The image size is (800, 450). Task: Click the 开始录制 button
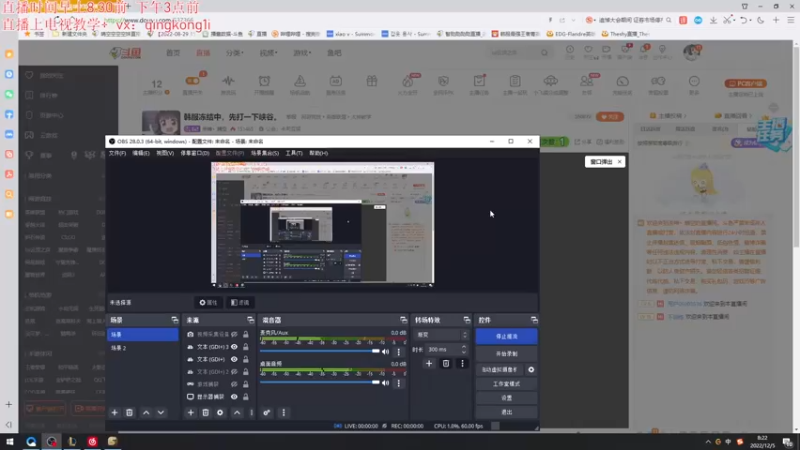tap(506, 354)
